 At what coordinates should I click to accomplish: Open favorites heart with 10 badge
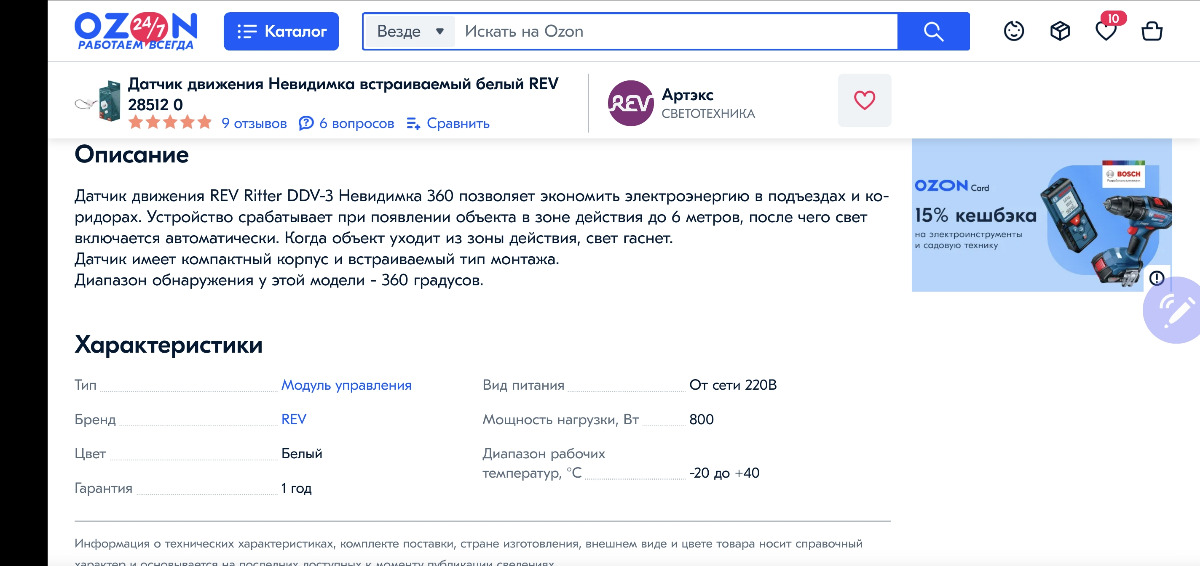coord(1106,31)
